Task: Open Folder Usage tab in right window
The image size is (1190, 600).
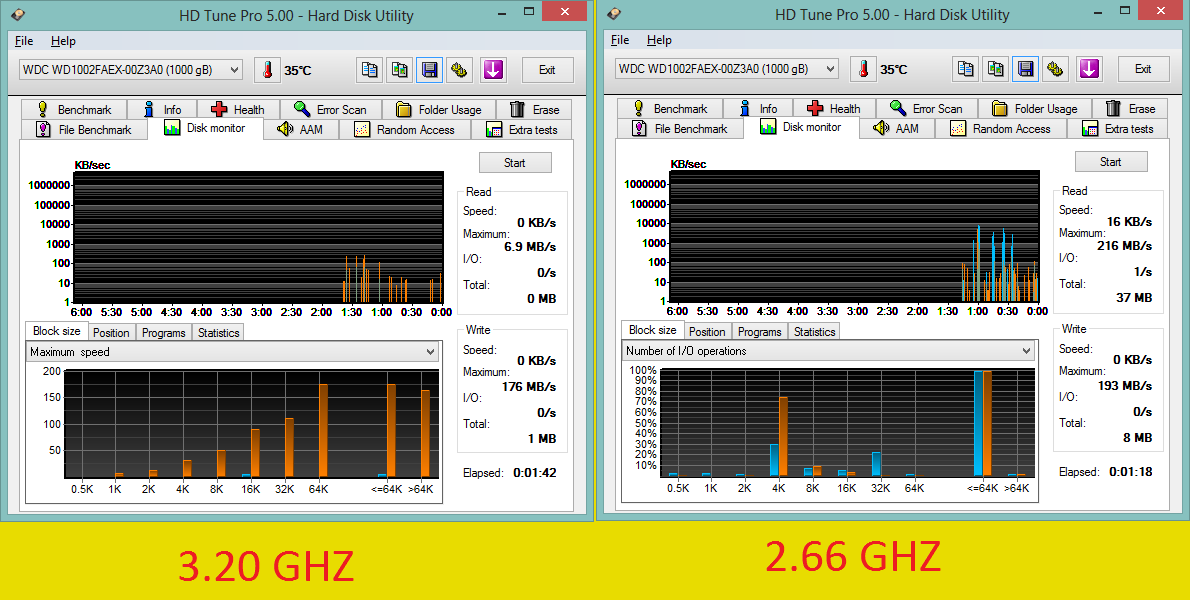Action: click(1034, 108)
